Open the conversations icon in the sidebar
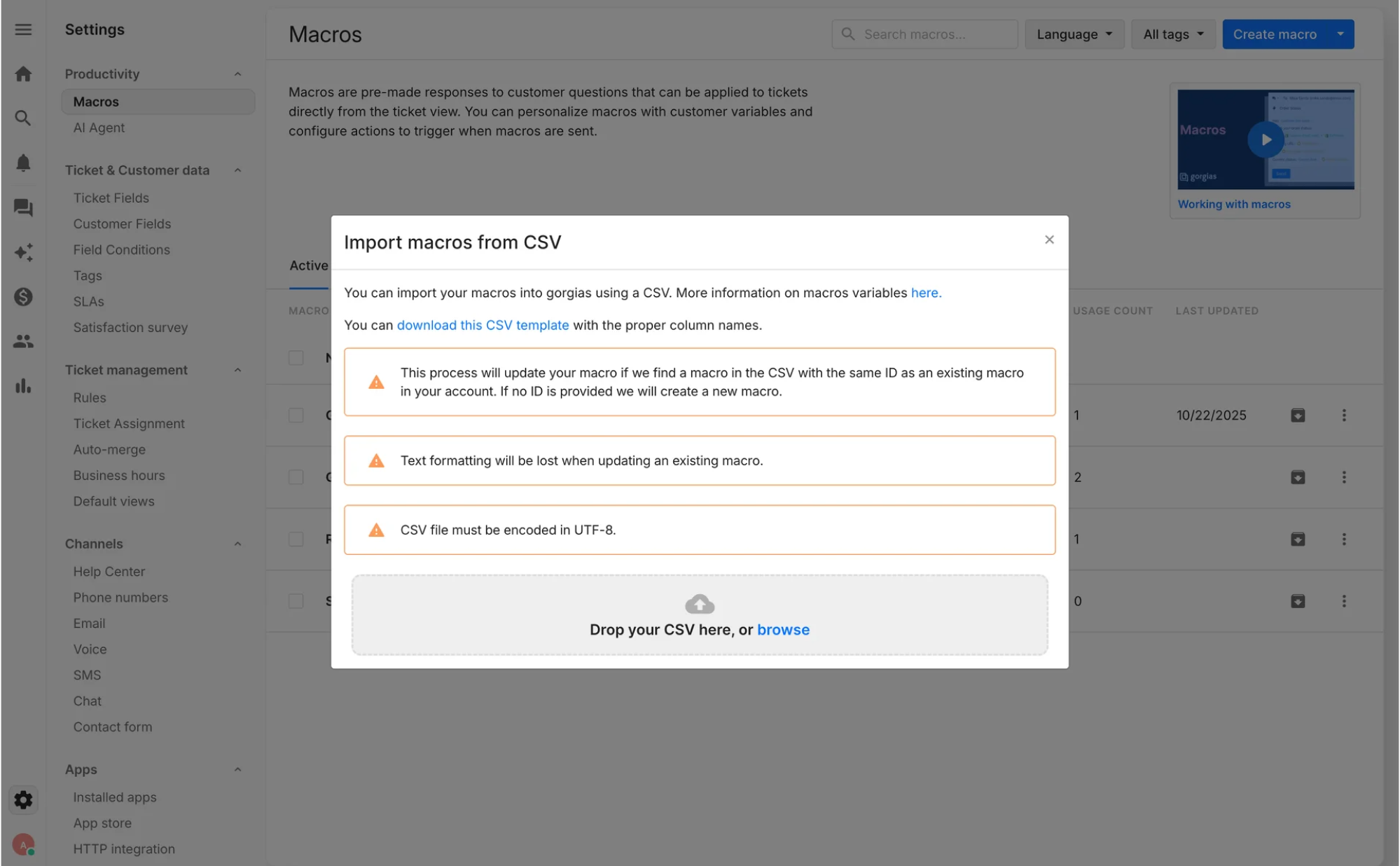Image resolution: width=1400 pixels, height=866 pixels. pyautogui.click(x=23, y=207)
